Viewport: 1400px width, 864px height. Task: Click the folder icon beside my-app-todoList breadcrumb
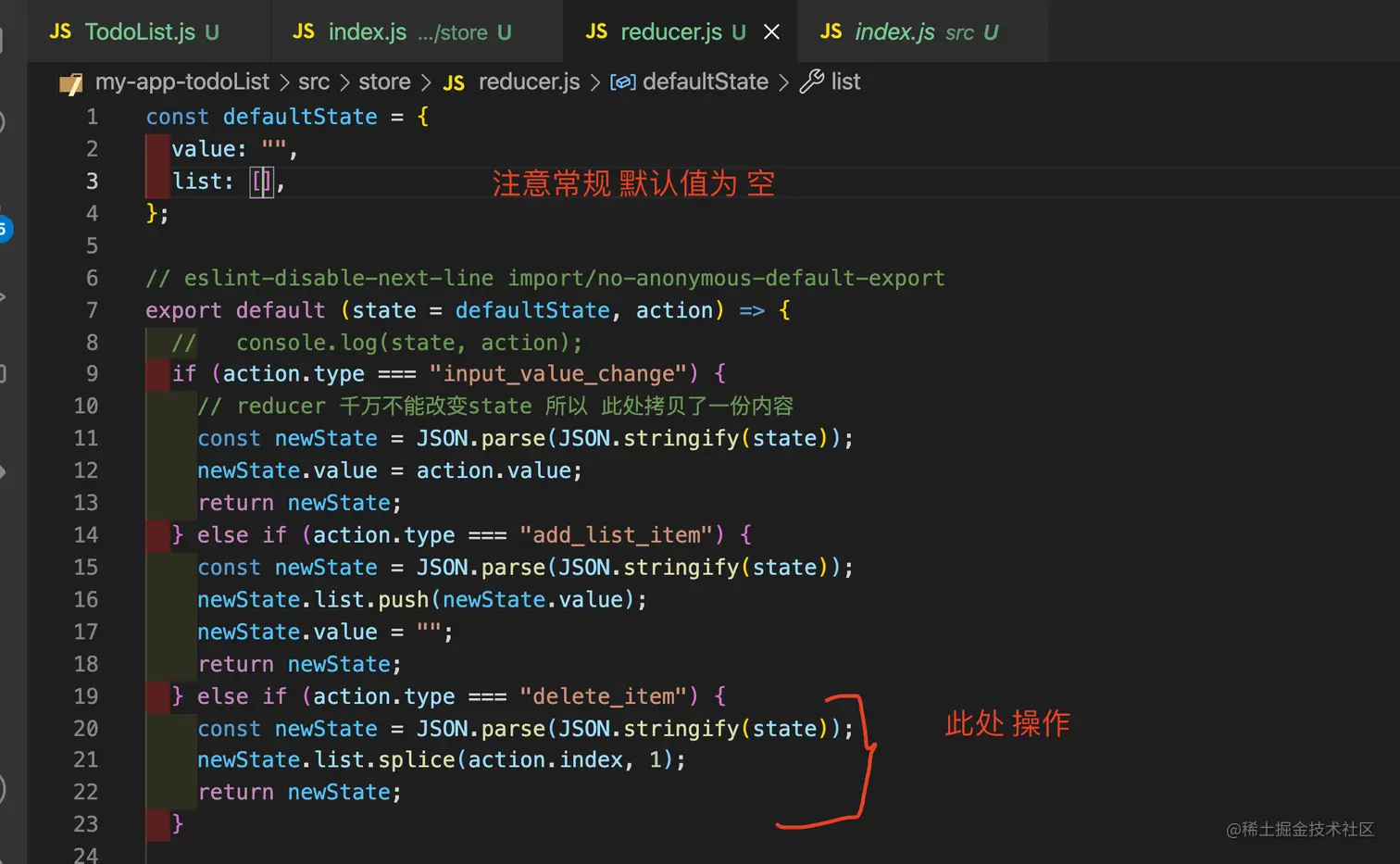coord(71,83)
